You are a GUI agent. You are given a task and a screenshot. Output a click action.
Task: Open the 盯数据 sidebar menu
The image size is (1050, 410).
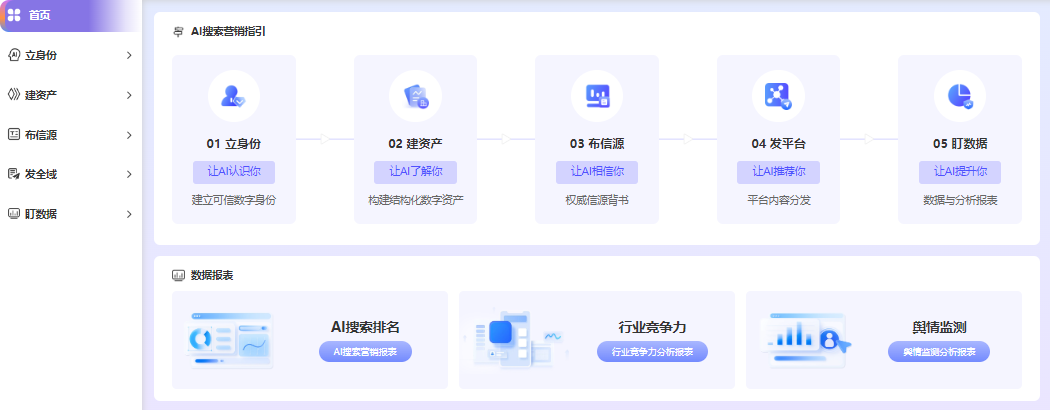click(x=70, y=214)
